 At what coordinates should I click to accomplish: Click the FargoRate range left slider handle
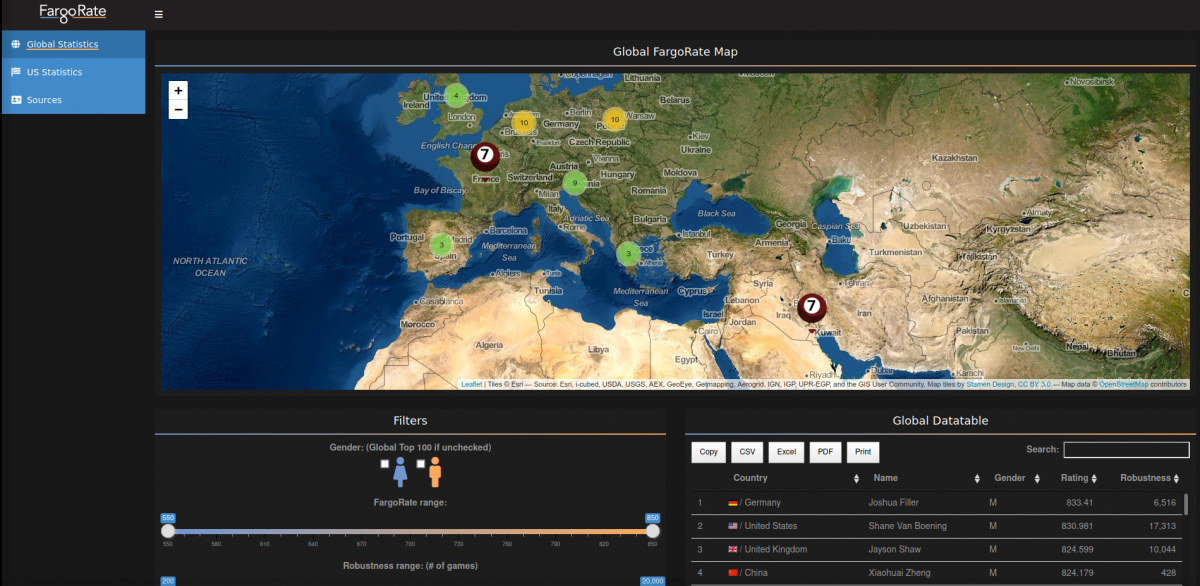(168, 531)
